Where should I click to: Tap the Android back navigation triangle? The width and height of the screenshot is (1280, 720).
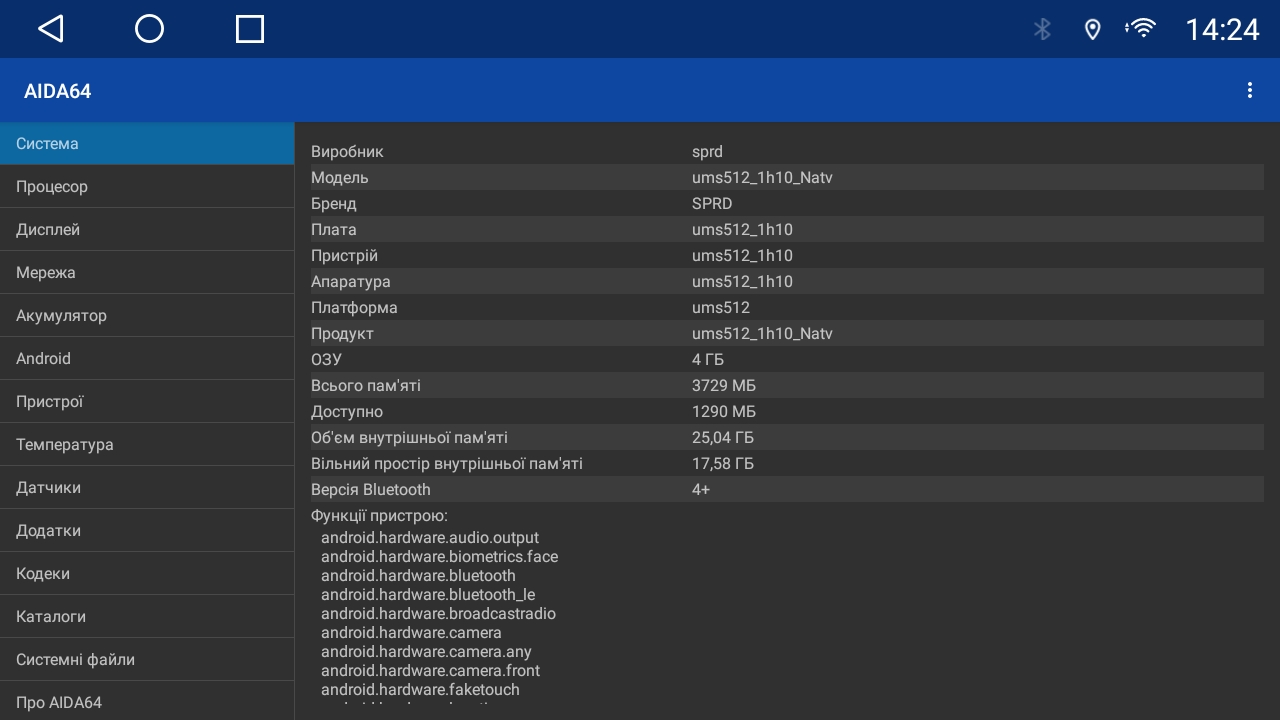click(51, 29)
